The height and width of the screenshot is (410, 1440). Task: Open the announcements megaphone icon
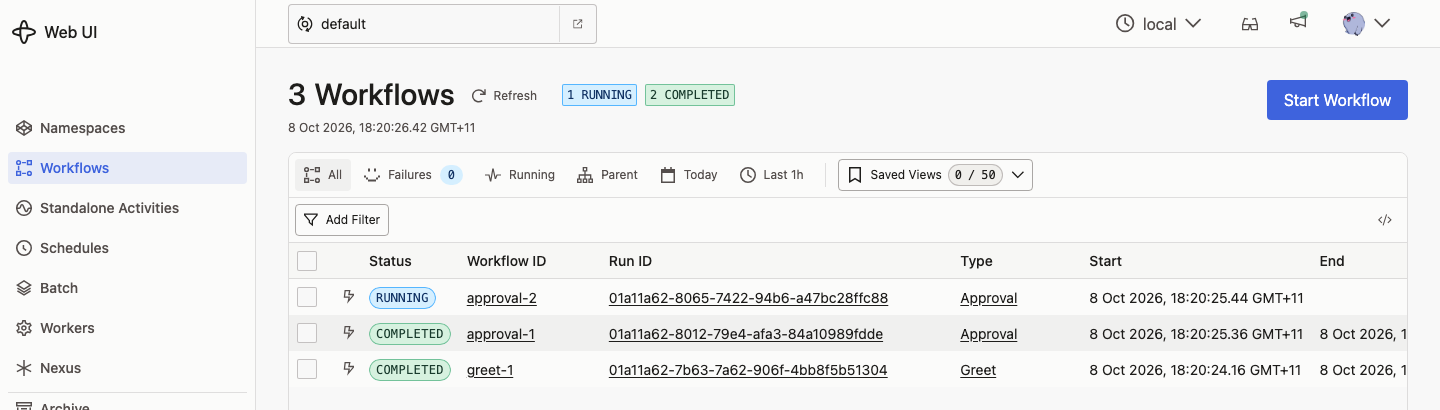click(1298, 21)
